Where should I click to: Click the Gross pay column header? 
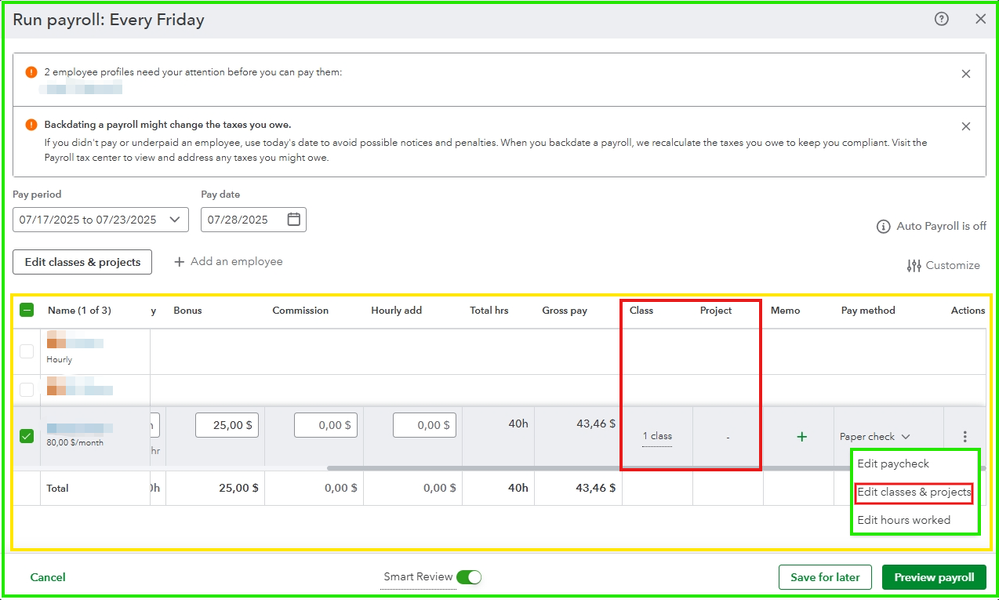point(564,310)
